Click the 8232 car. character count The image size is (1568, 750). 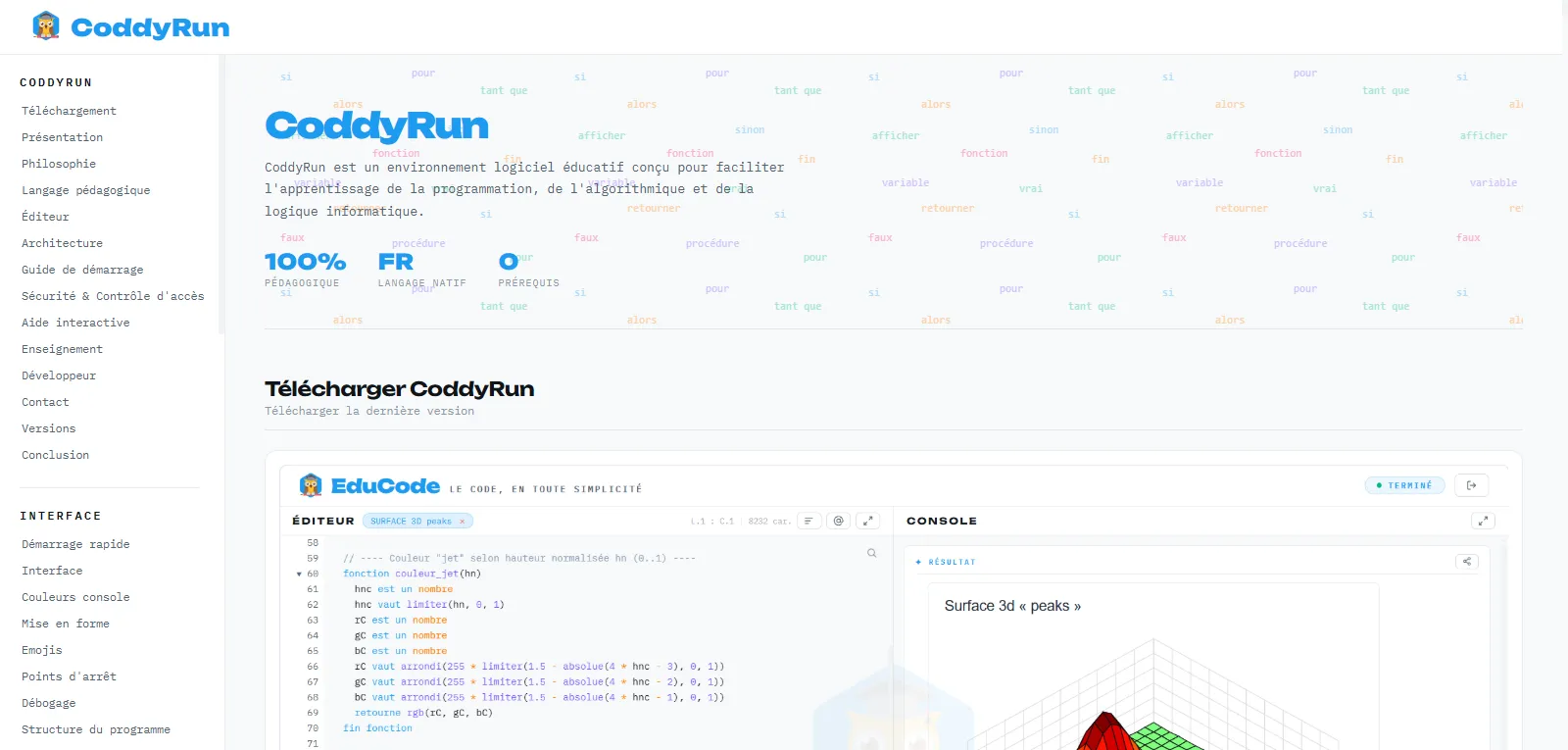tap(768, 522)
